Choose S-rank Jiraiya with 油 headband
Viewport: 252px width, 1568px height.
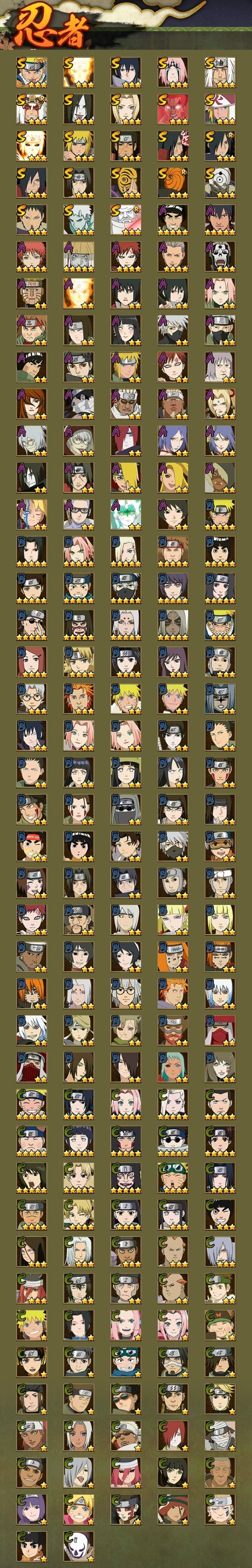[220, 73]
